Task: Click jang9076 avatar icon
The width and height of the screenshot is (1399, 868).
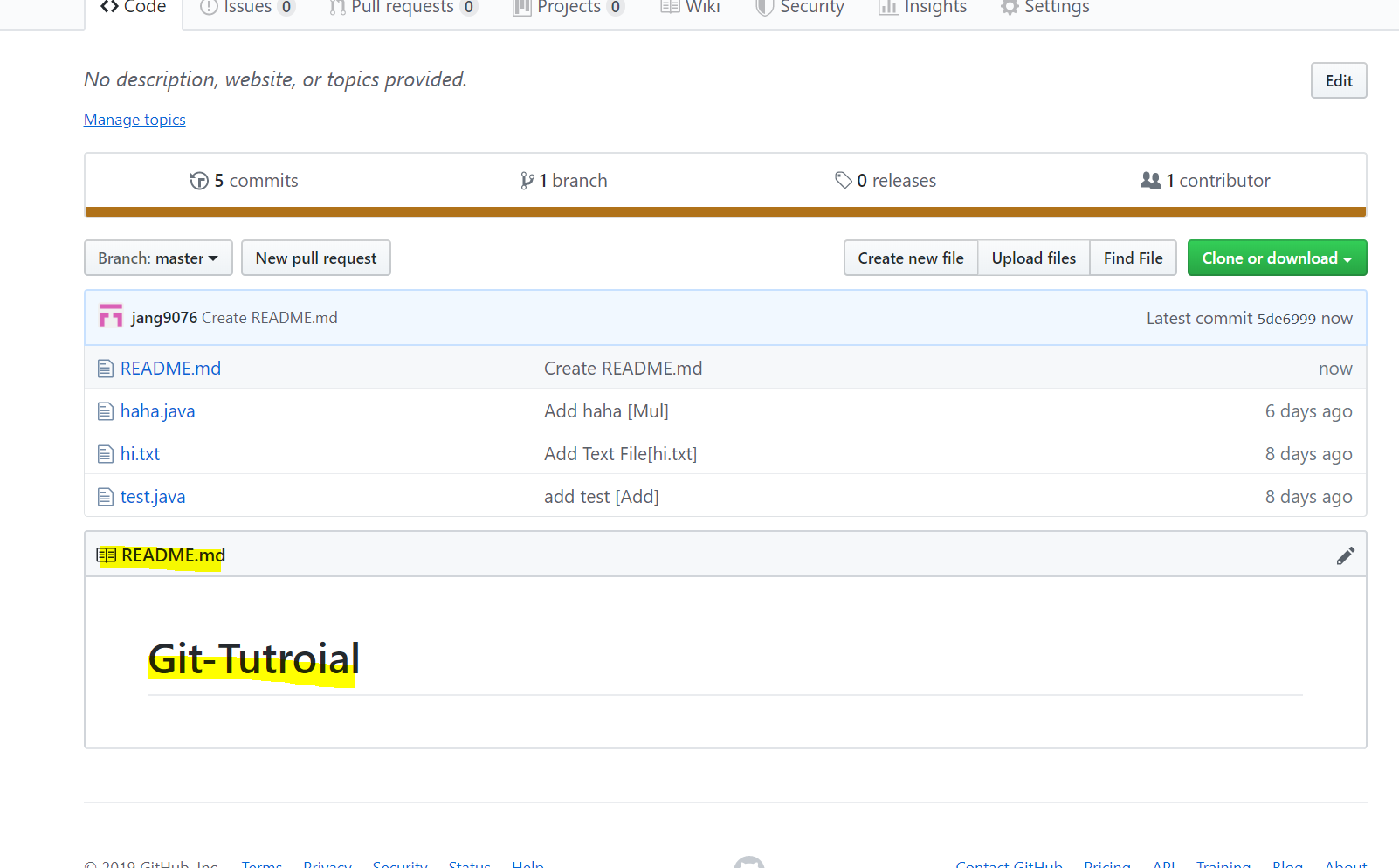Action: pyautogui.click(x=111, y=316)
